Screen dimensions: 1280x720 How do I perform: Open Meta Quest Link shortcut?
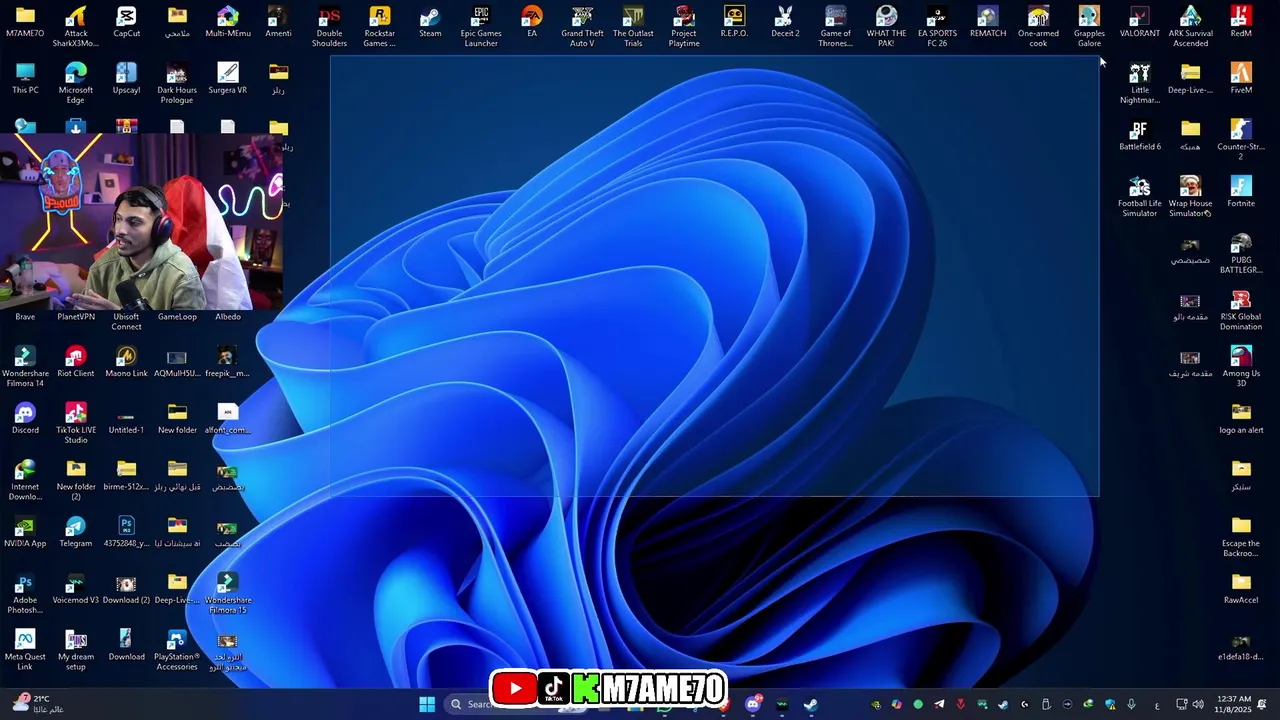coord(25,650)
